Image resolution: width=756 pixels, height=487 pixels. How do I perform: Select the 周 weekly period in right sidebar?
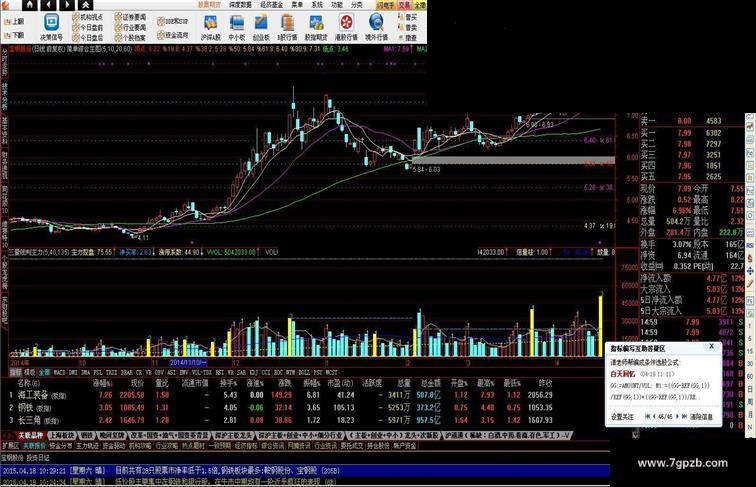coord(750,401)
